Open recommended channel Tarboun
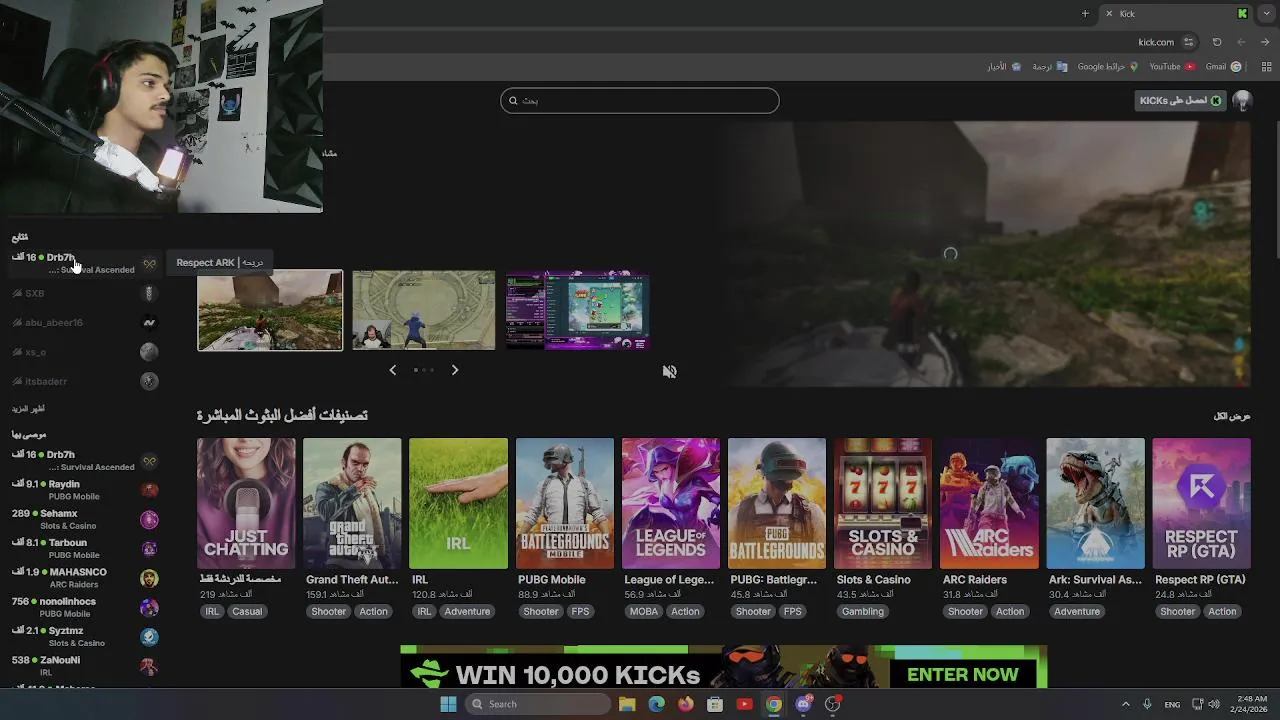Screen dimensions: 1280x720 84,548
